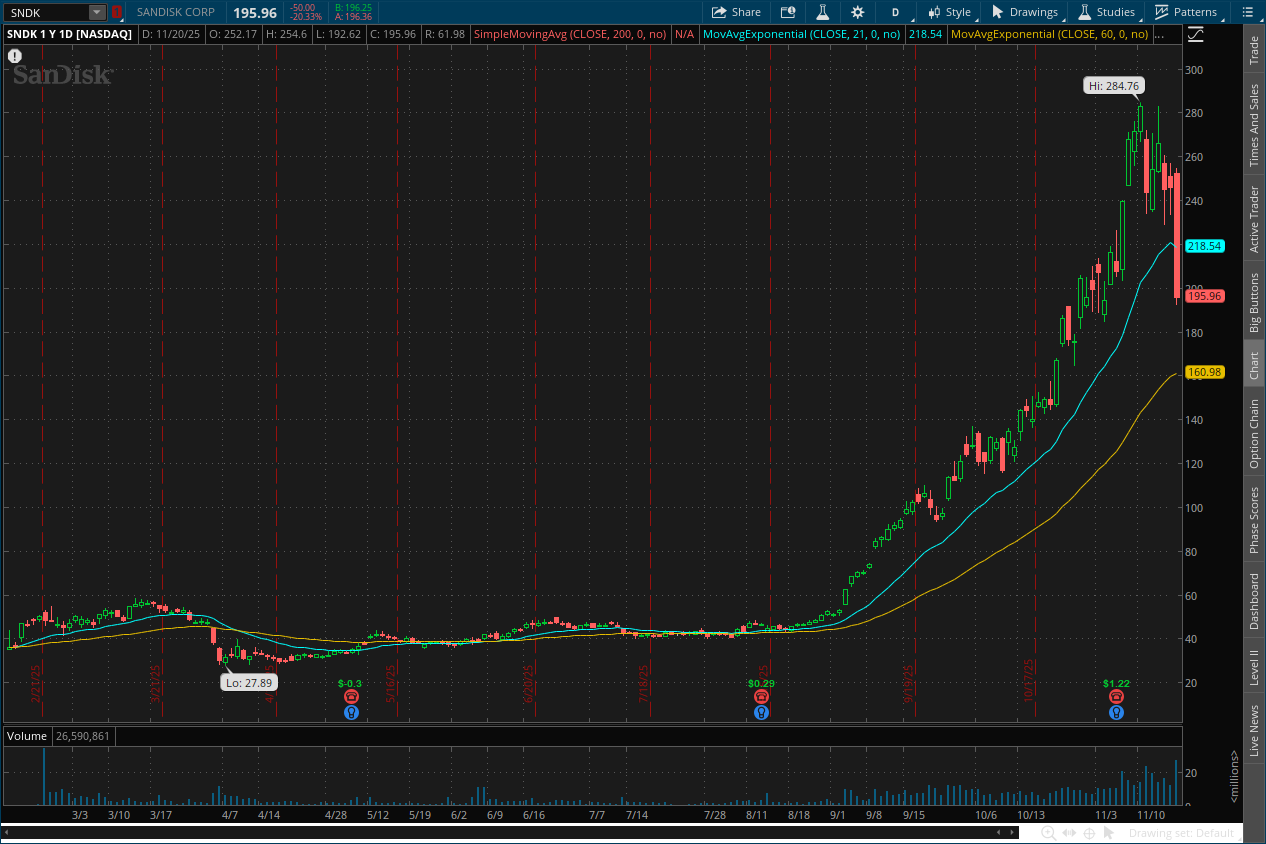Select the pan chart tool
Image resolution: width=1266 pixels, height=844 pixels.
[x=1068, y=833]
